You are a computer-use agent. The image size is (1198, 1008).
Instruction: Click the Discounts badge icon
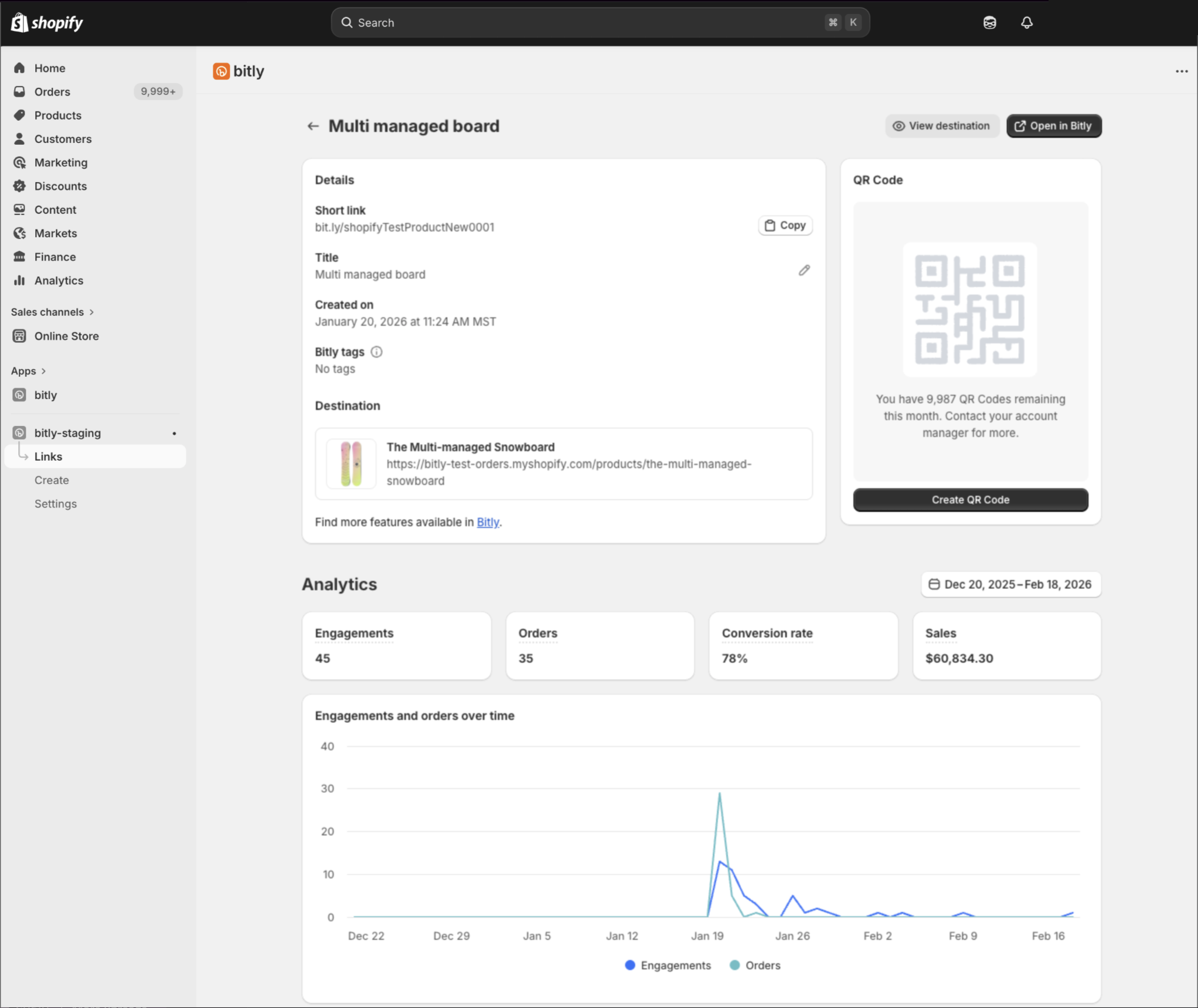point(19,186)
